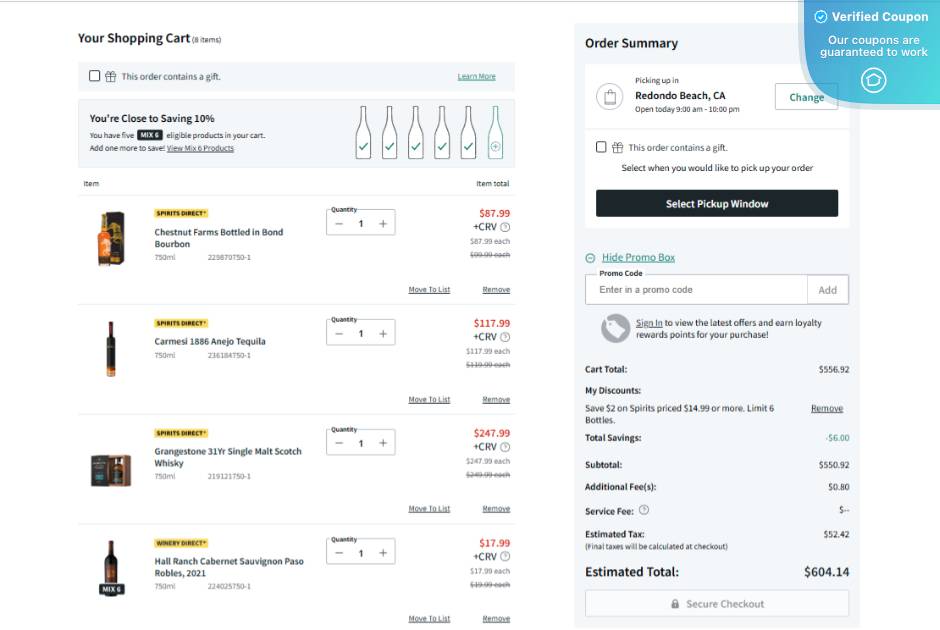The width and height of the screenshot is (940, 630).
Task: Check the cart gift checkbox above items
Action: click(x=95, y=76)
